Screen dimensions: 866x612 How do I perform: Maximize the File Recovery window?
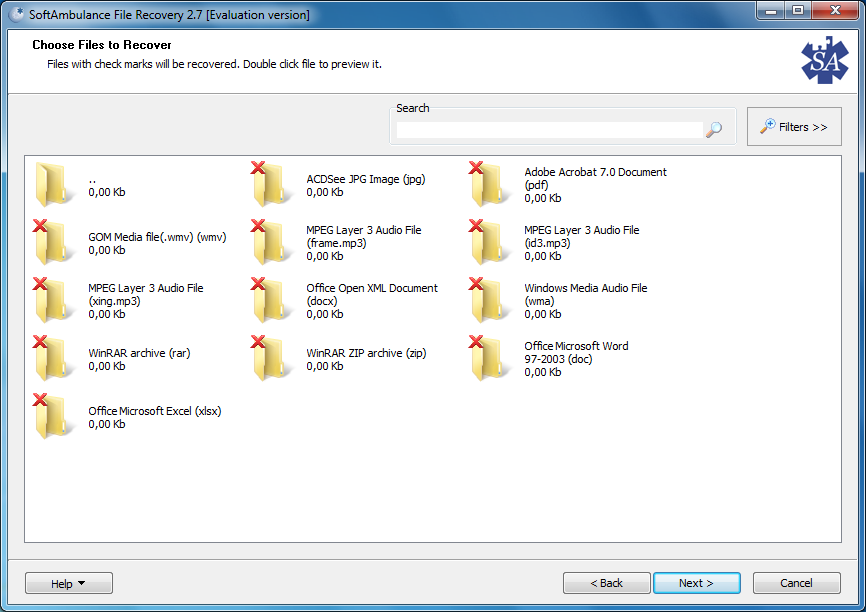pos(798,10)
